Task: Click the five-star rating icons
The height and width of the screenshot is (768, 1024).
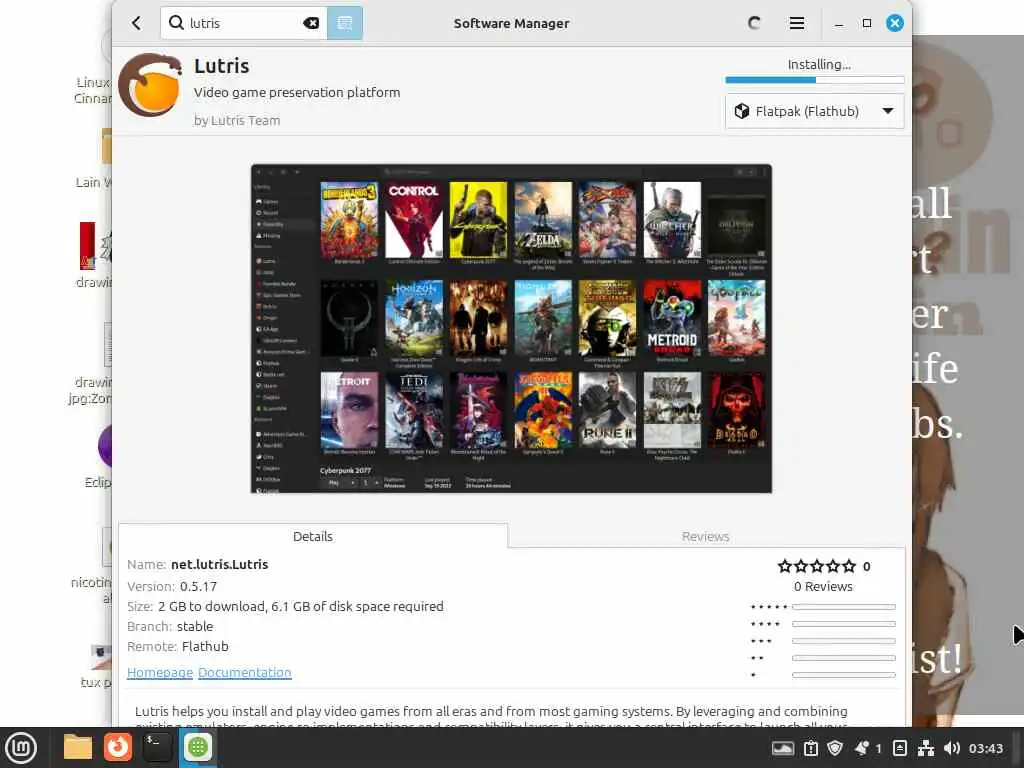Action: [x=816, y=566]
